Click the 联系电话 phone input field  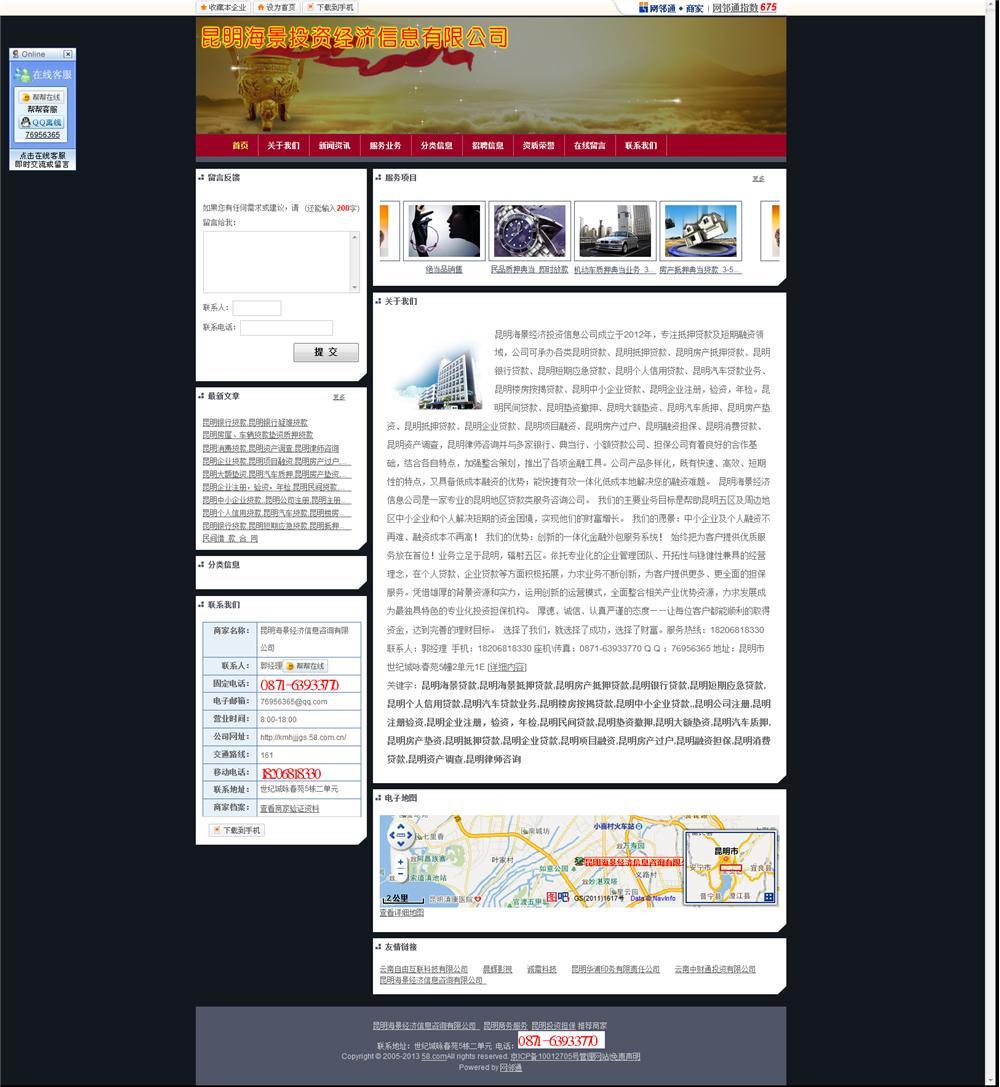286,328
